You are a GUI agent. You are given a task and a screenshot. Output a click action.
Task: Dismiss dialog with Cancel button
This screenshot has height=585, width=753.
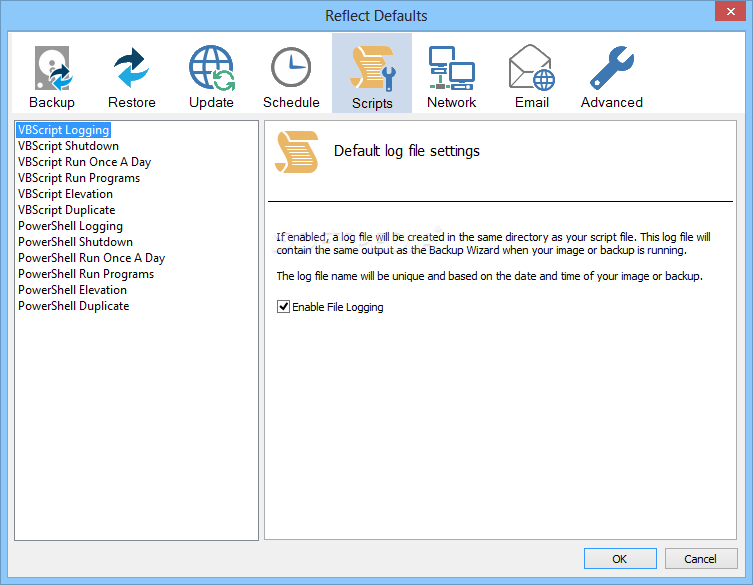point(701,559)
